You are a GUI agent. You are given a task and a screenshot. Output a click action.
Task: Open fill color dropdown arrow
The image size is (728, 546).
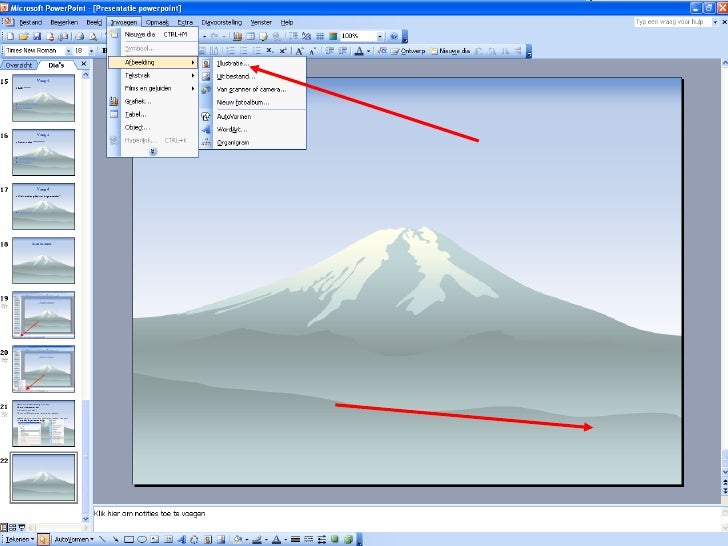click(247, 540)
